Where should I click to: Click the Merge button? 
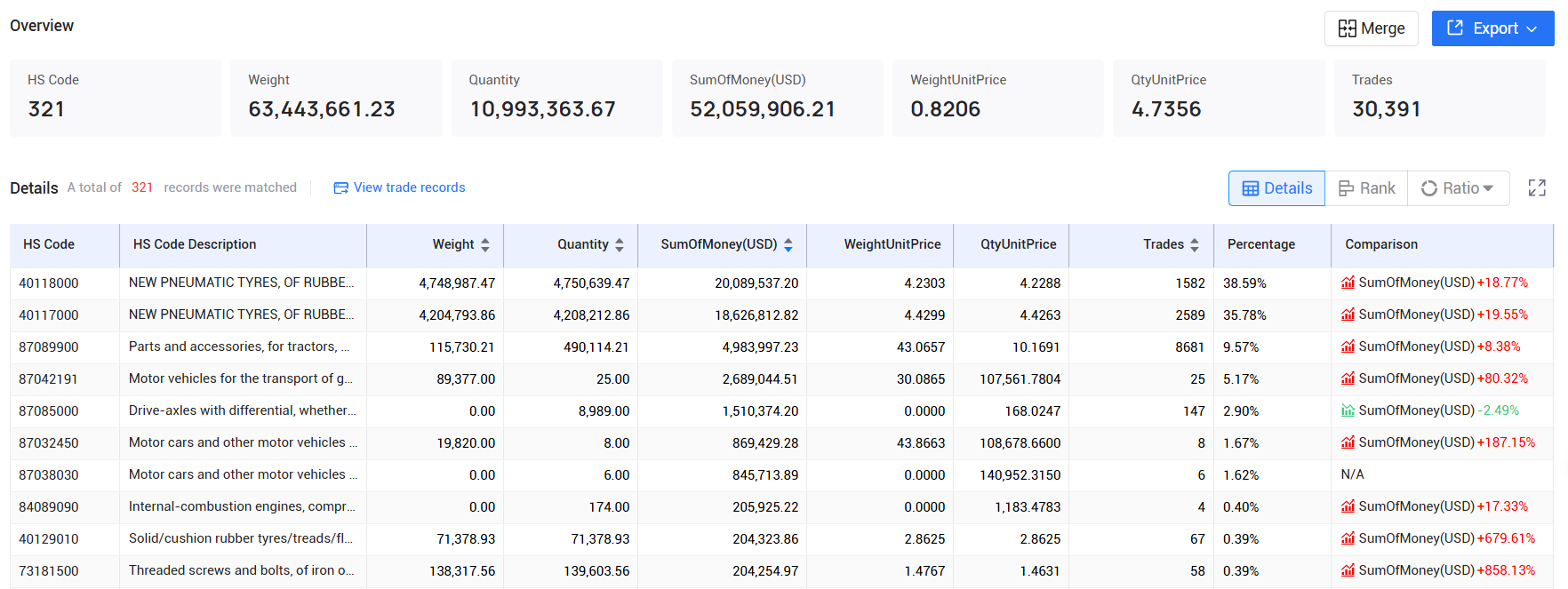1371,28
